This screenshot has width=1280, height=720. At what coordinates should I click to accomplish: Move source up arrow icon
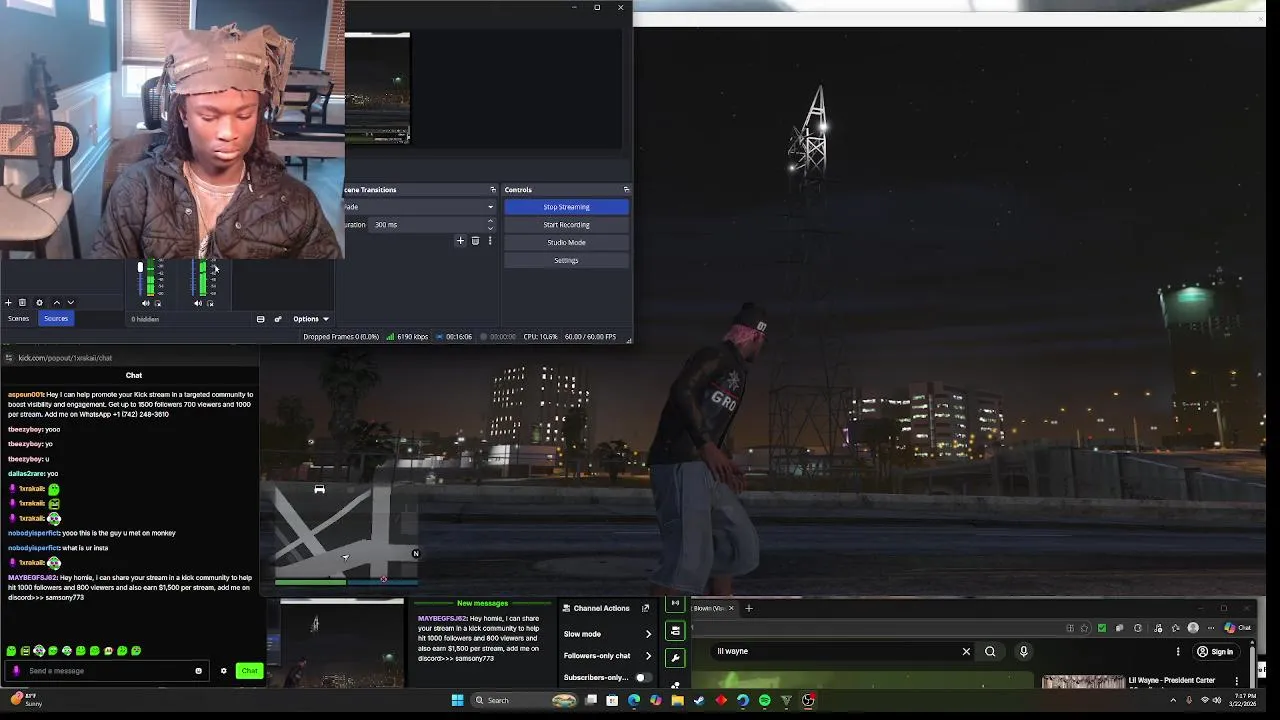56,302
